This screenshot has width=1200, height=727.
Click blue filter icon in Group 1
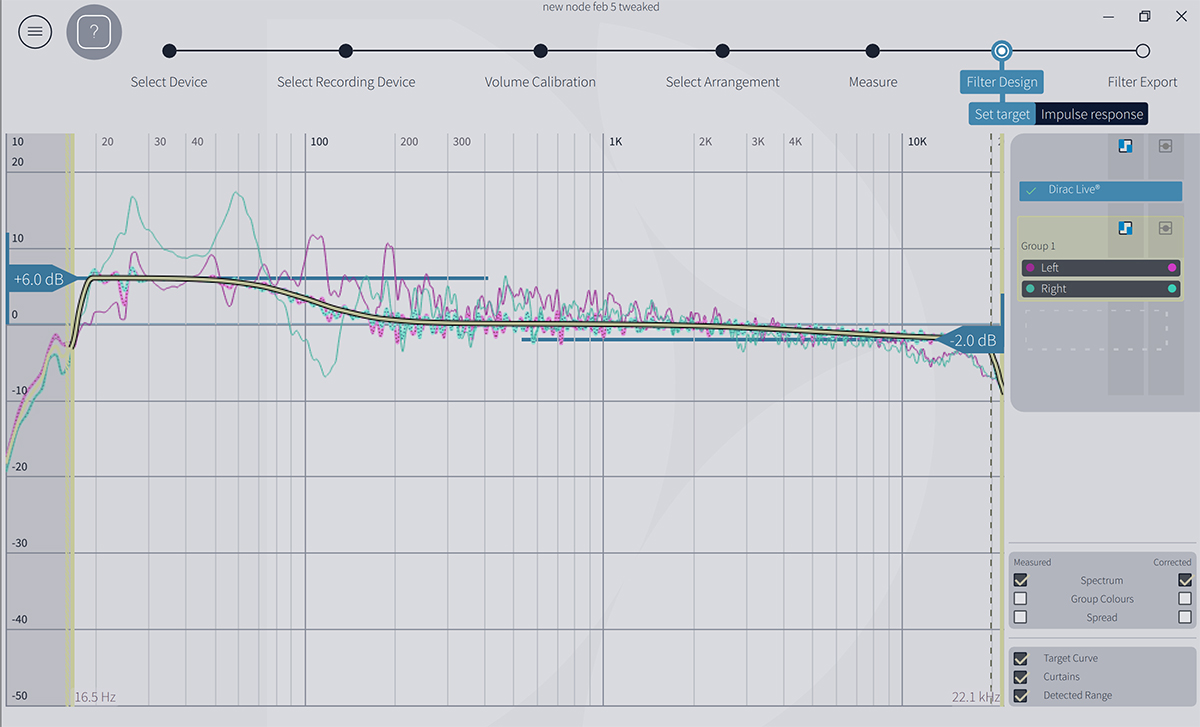click(1125, 228)
